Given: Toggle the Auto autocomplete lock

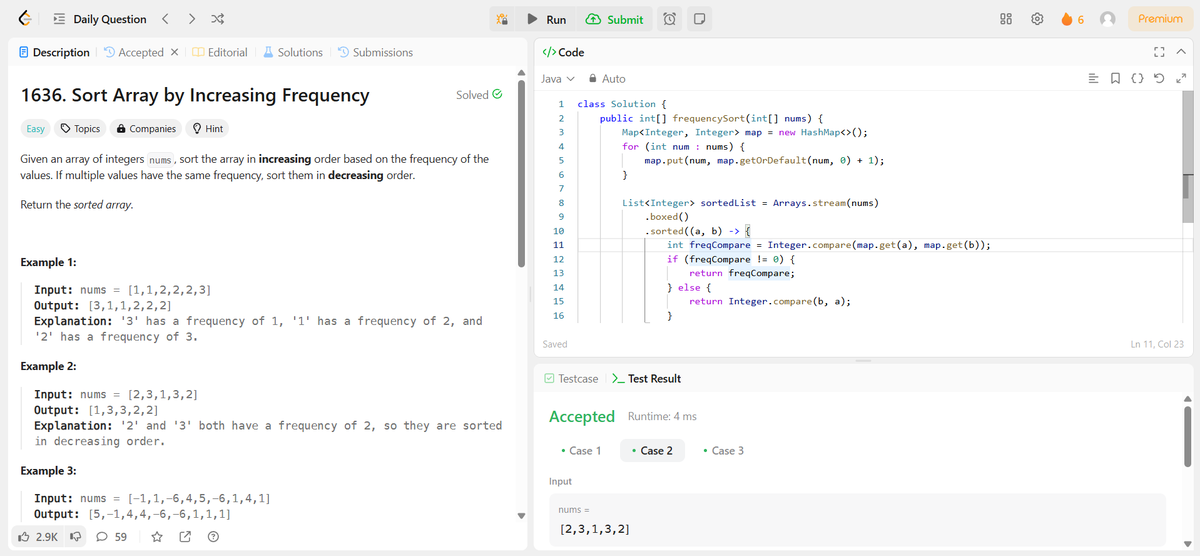Looking at the screenshot, I should click(607, 78).
